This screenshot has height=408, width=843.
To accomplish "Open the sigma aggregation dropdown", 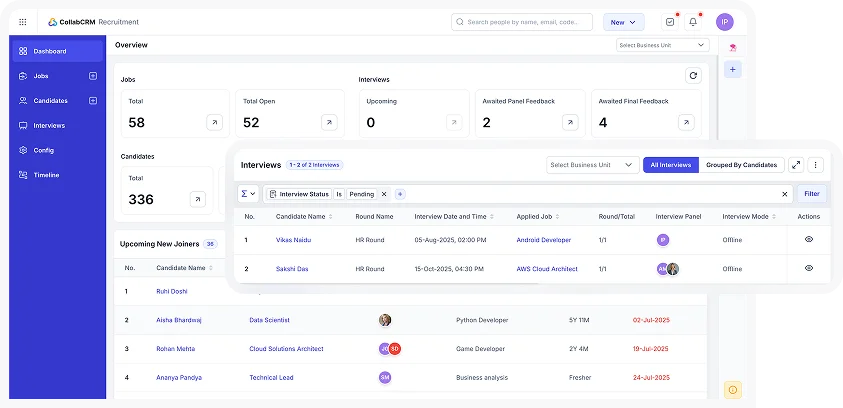I will click(248, 194).
